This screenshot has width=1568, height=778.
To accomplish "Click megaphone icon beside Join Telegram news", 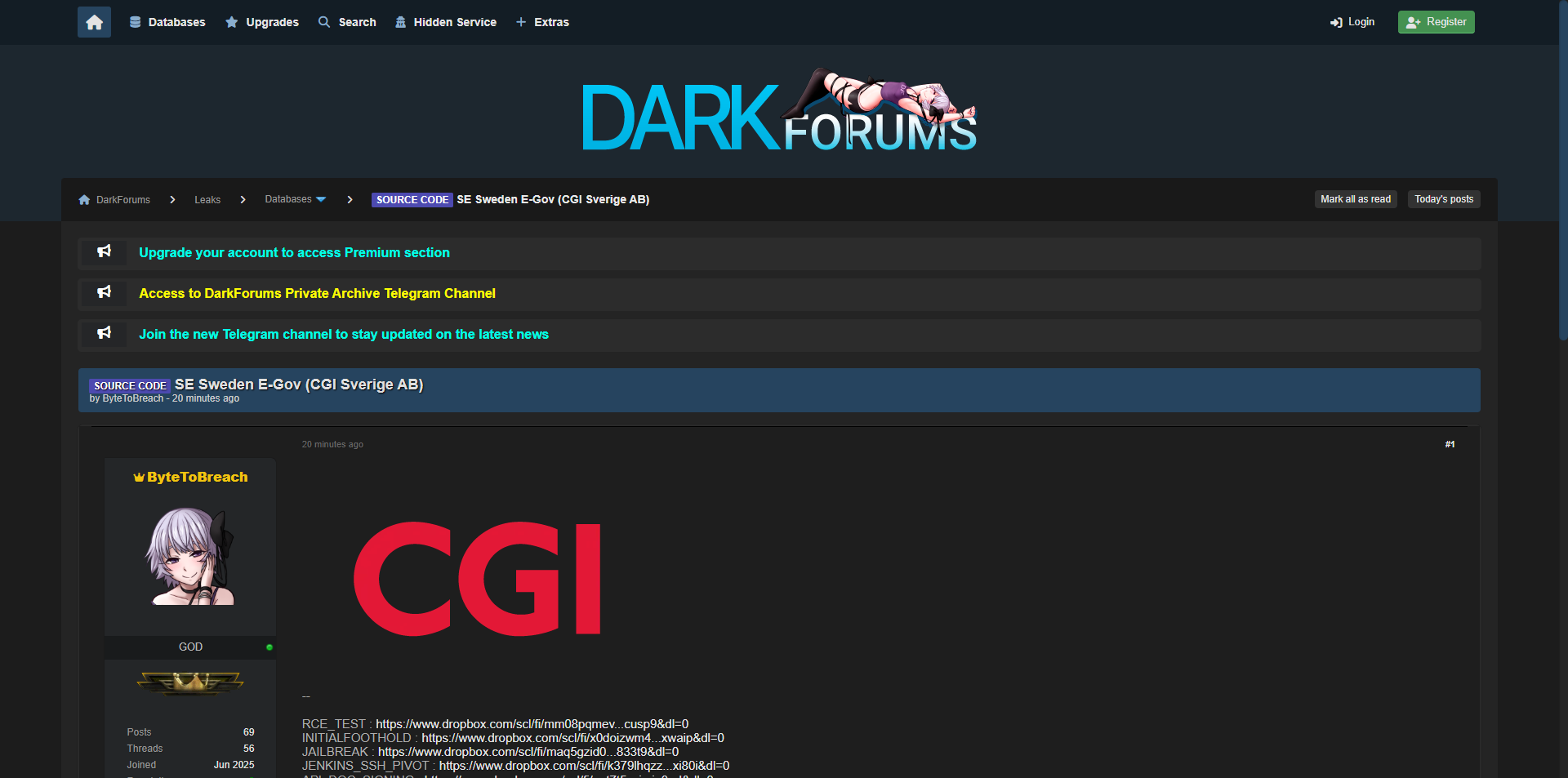I will click(104, 334).
